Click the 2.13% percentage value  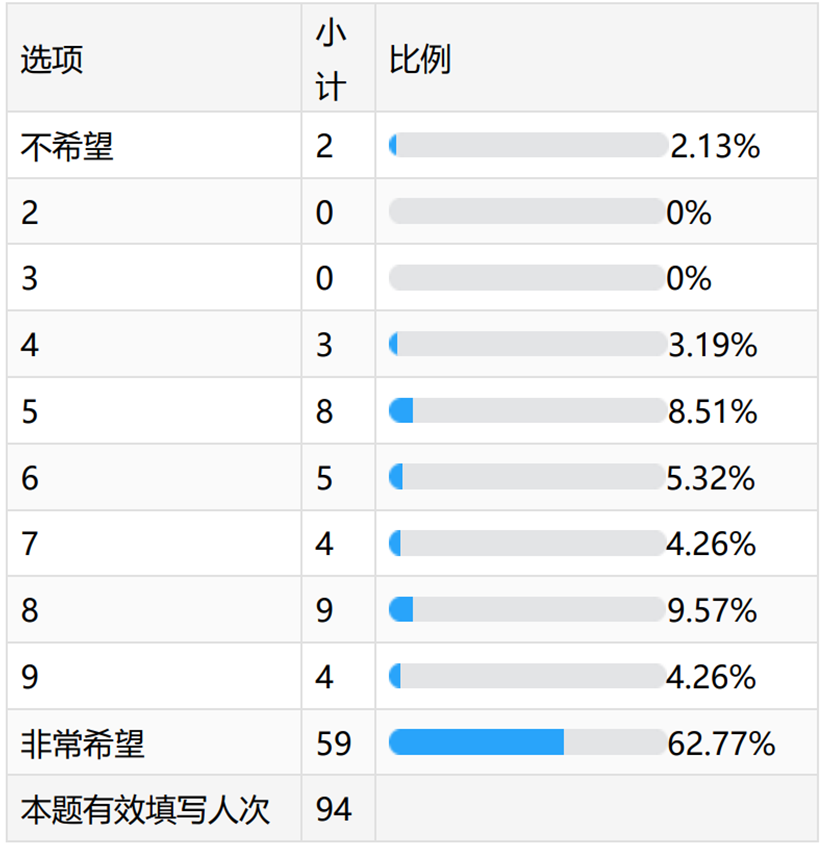click(715, 147)
